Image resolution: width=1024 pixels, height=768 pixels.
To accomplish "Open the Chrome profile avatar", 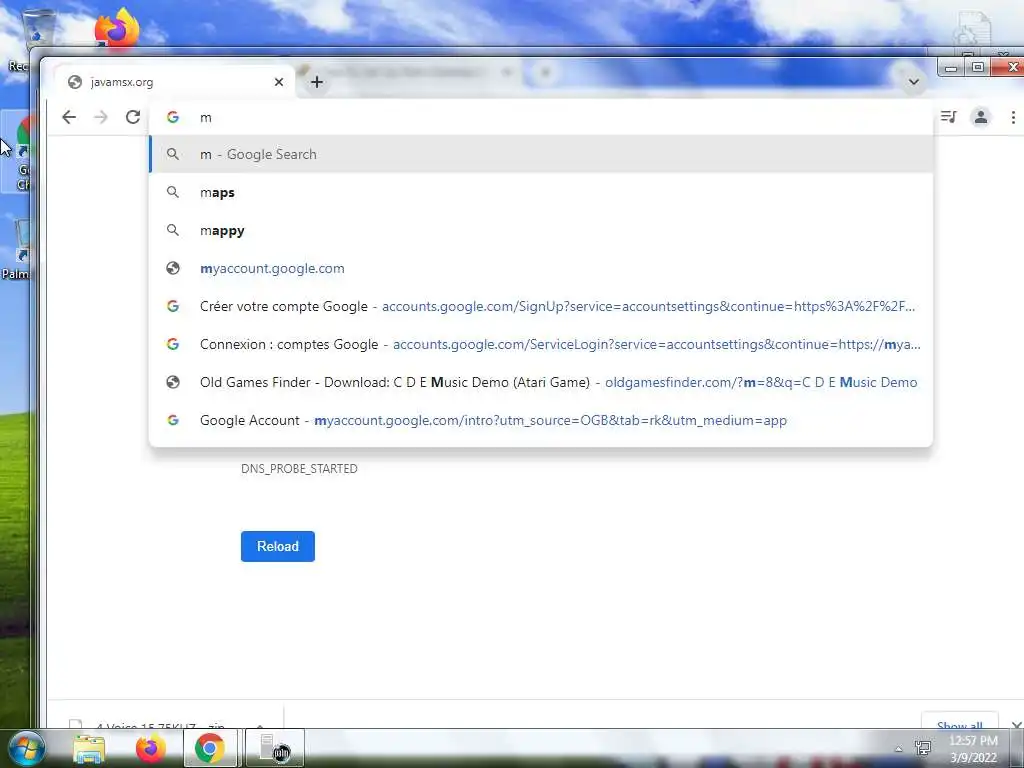I will click(980, 118).
